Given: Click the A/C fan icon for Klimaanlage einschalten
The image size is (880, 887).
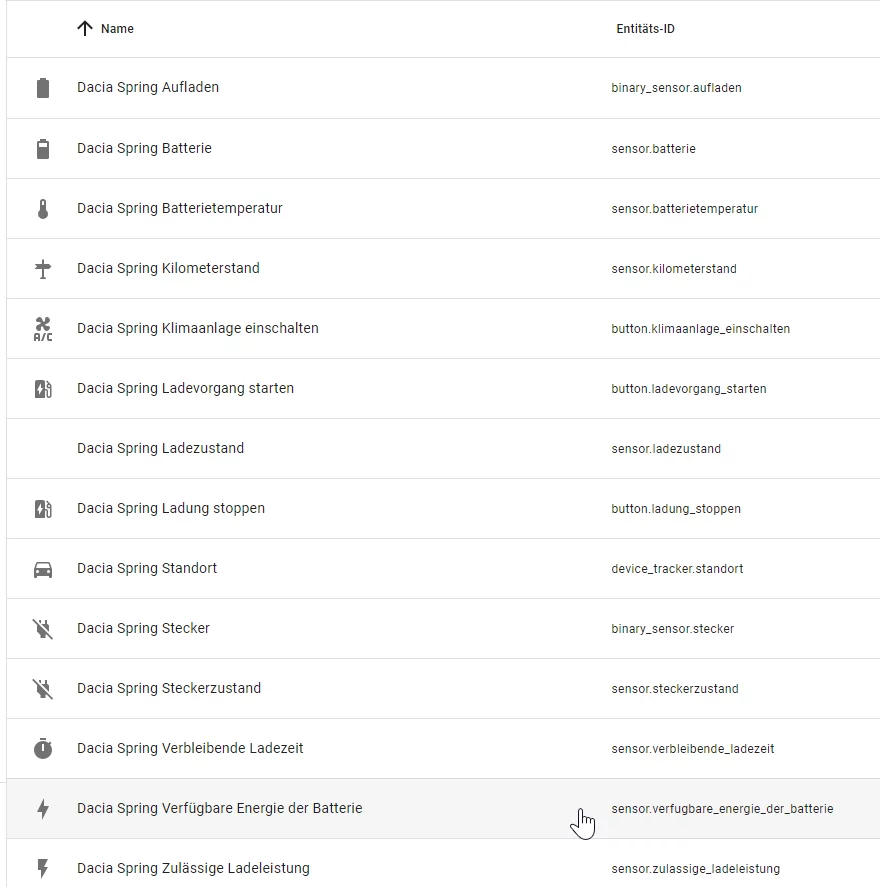Looking at the screenshot, I should pyautogui.click(x=43, y=329).
